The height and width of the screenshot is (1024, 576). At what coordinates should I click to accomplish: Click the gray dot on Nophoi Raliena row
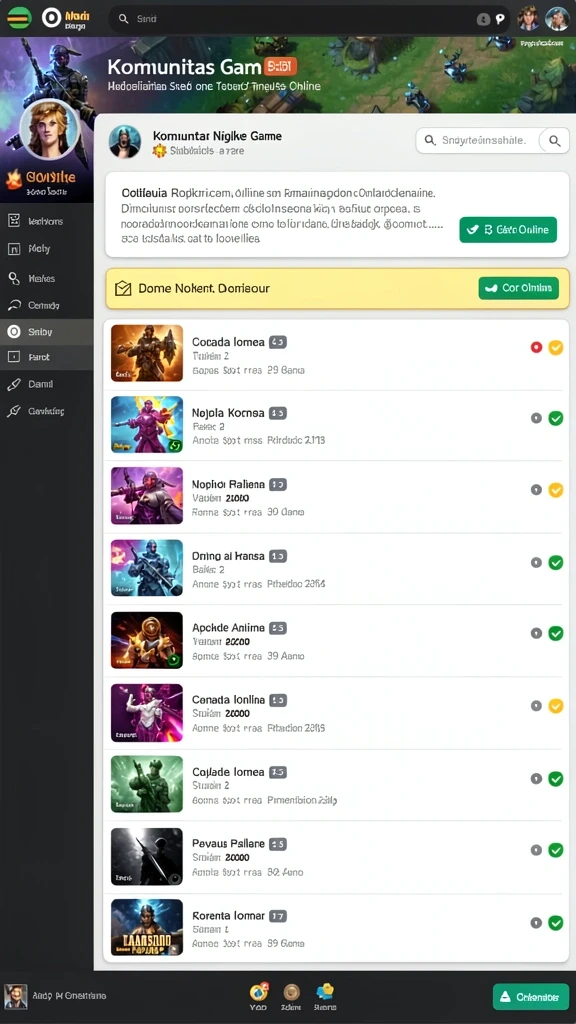tap(536, 490)
